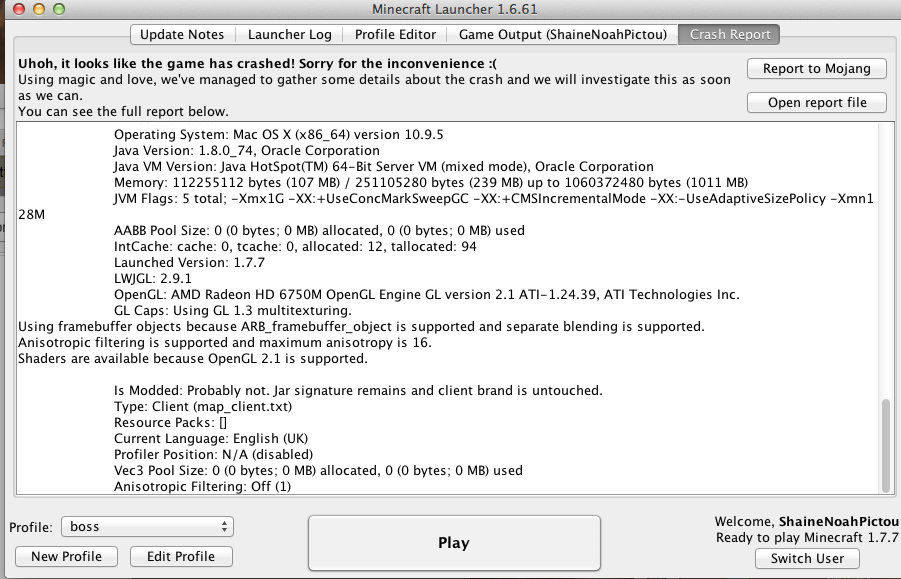Click the 'Profile:' label
The width and height of the screenshot is (901, 579).
30,527
